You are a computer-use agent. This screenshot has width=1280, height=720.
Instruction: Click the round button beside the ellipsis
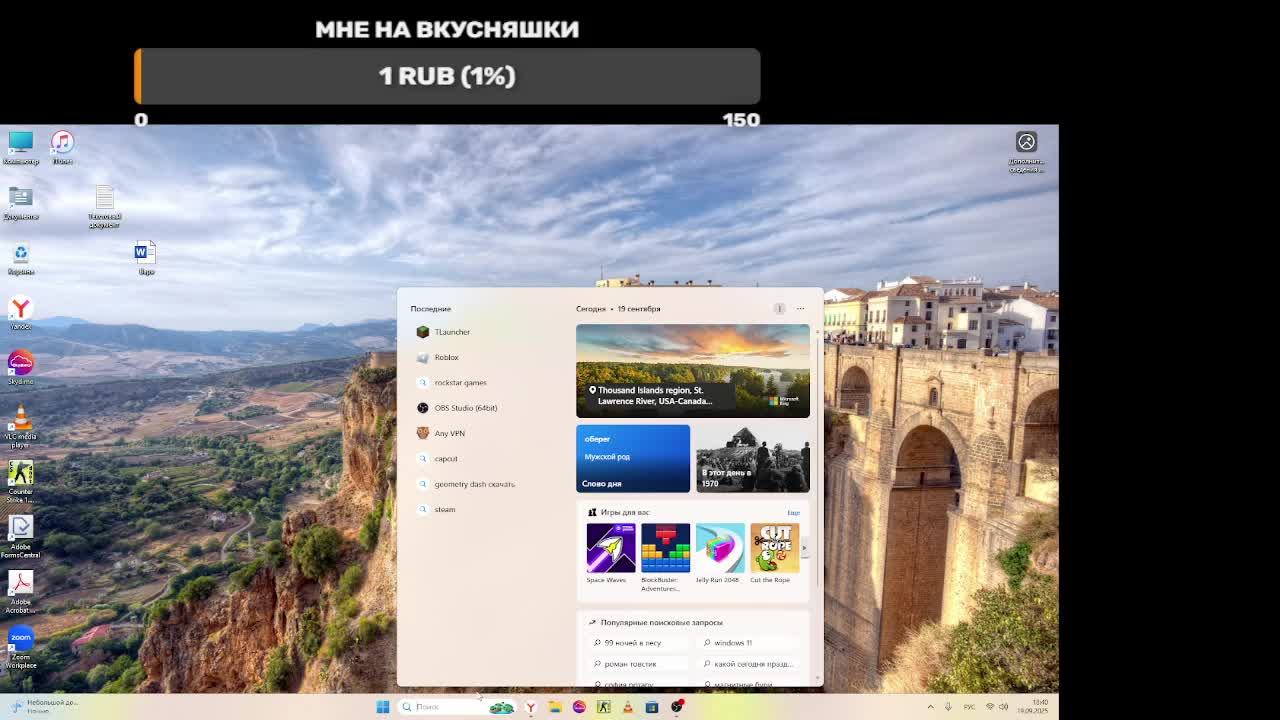(779, 308)
